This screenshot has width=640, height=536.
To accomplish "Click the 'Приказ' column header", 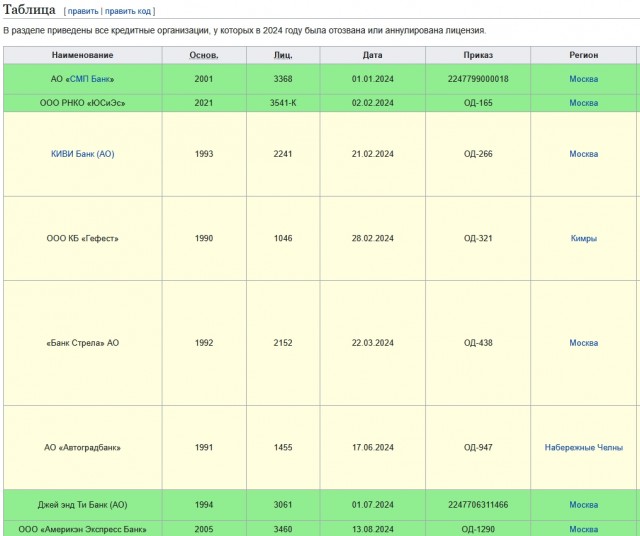I will pyautogui.click(x=478, y=55).
